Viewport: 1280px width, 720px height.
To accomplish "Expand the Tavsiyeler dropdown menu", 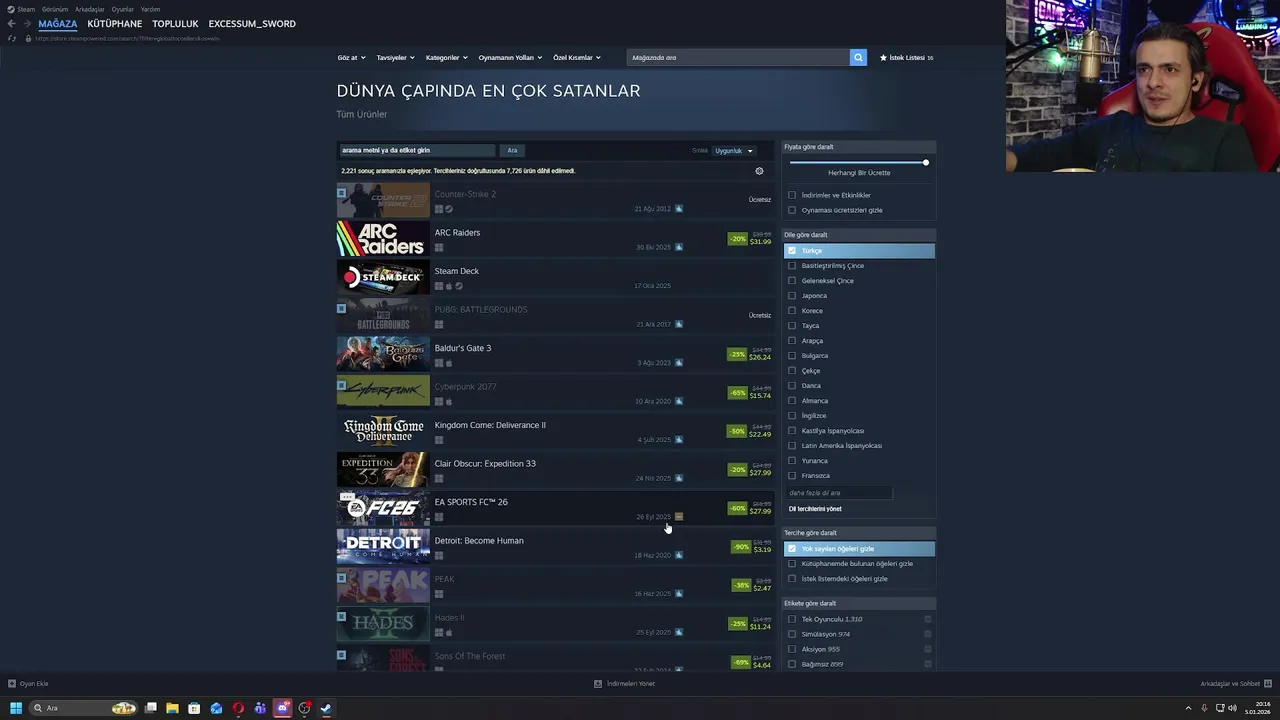I will (395, 57).
